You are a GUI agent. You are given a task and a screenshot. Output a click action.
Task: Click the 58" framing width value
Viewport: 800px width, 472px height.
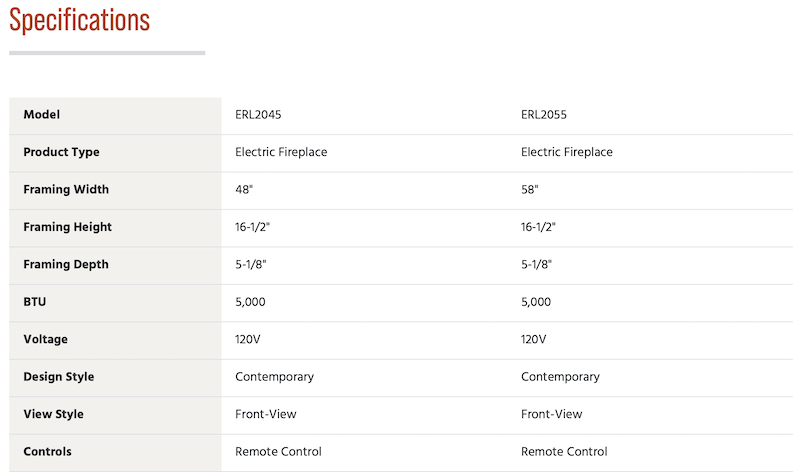(x=530, y=189)
